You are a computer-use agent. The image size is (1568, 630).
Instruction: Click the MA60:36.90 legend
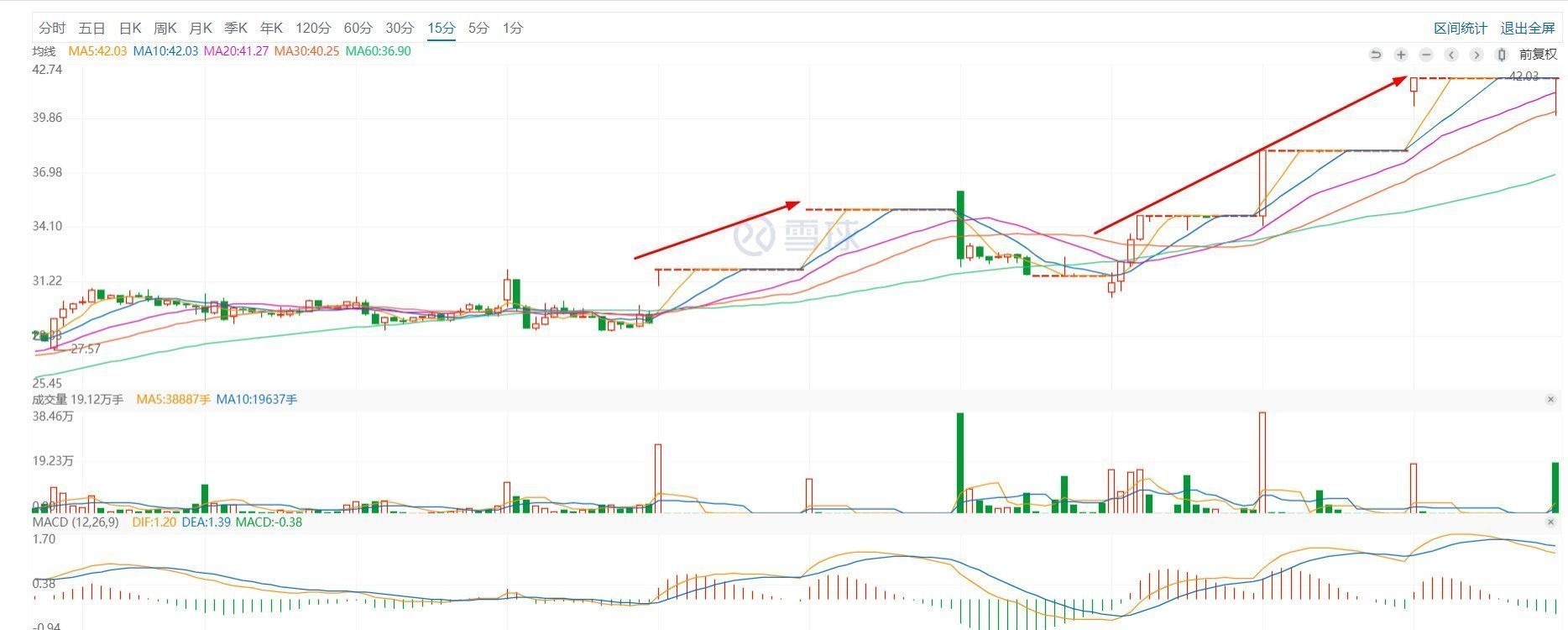378,51
